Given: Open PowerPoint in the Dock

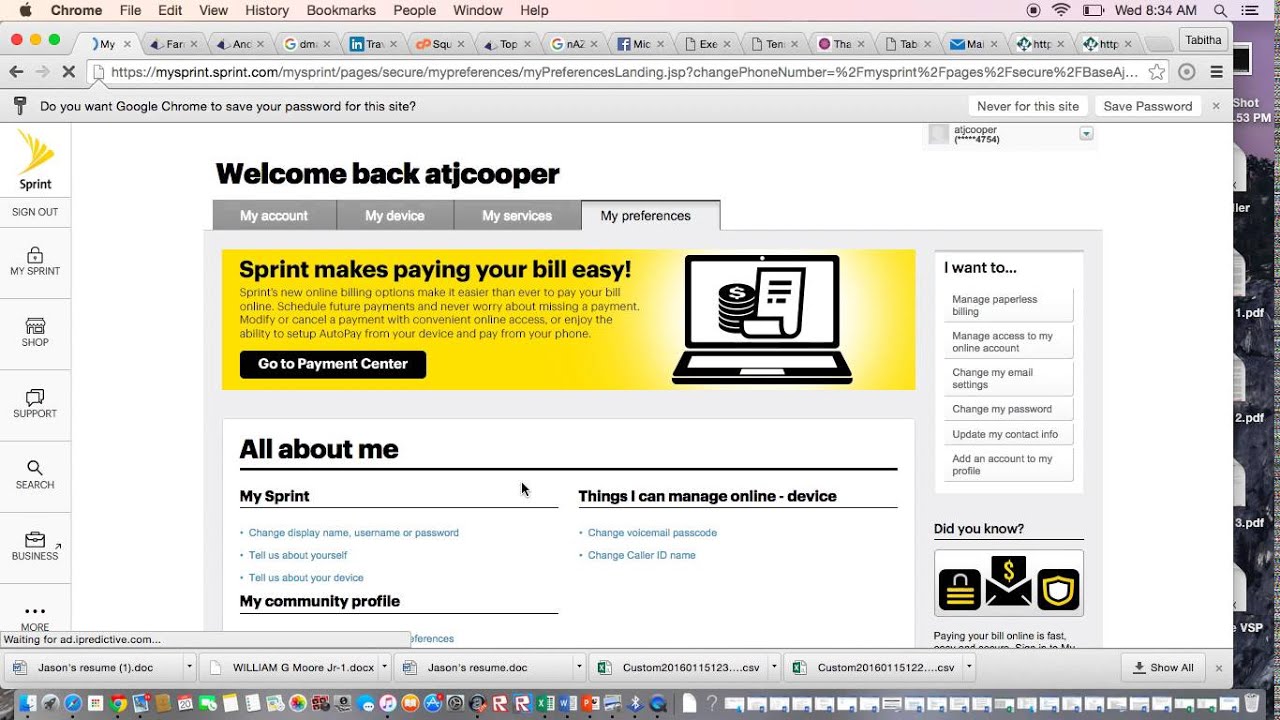Looking at the screenshot, I should click(590, 704).
